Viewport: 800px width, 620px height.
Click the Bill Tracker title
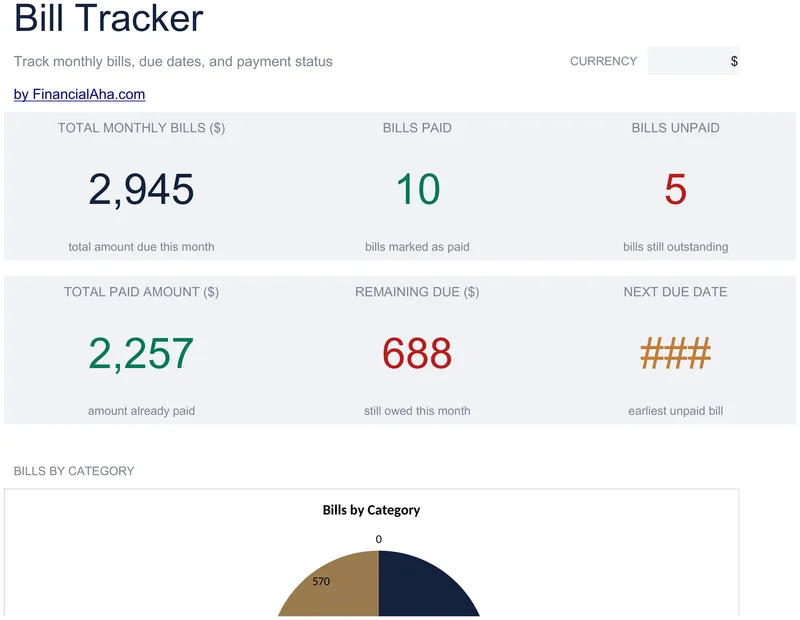108,18
